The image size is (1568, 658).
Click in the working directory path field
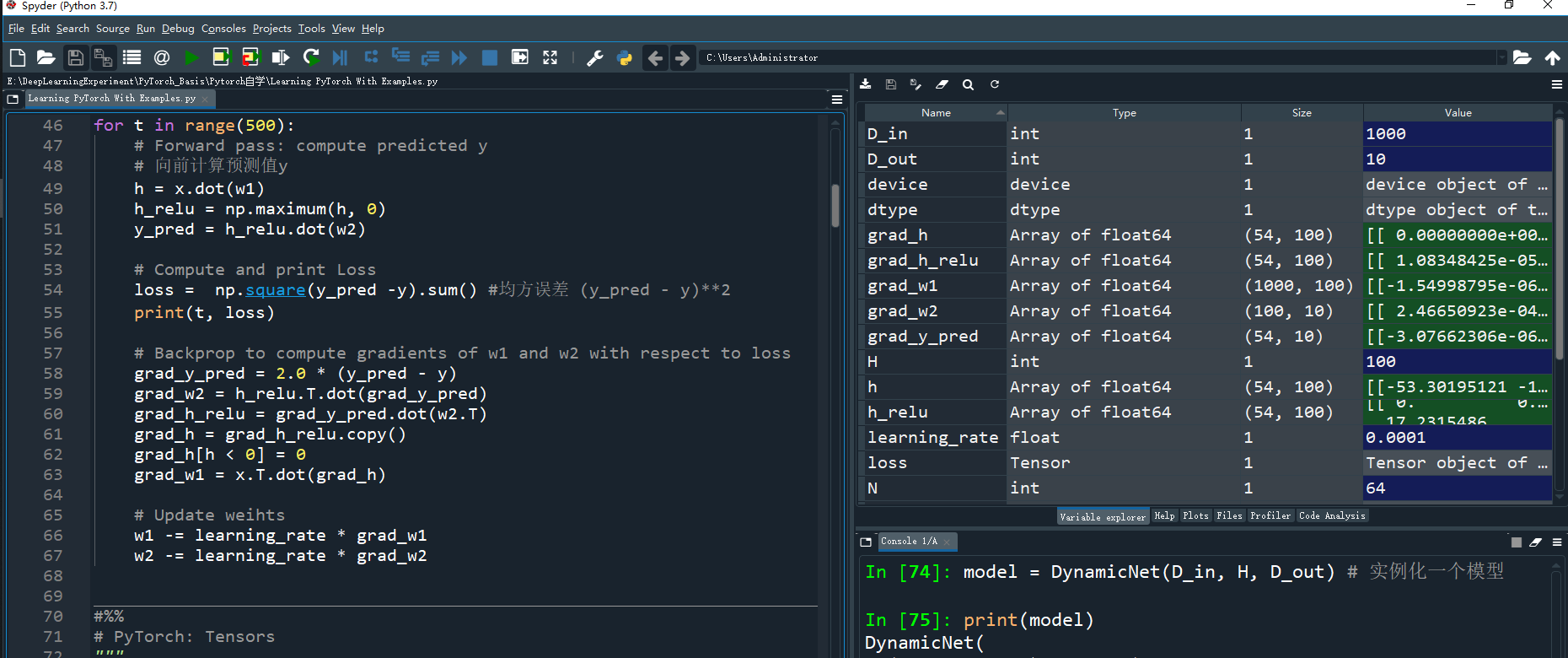click(x=1098, y=57)
